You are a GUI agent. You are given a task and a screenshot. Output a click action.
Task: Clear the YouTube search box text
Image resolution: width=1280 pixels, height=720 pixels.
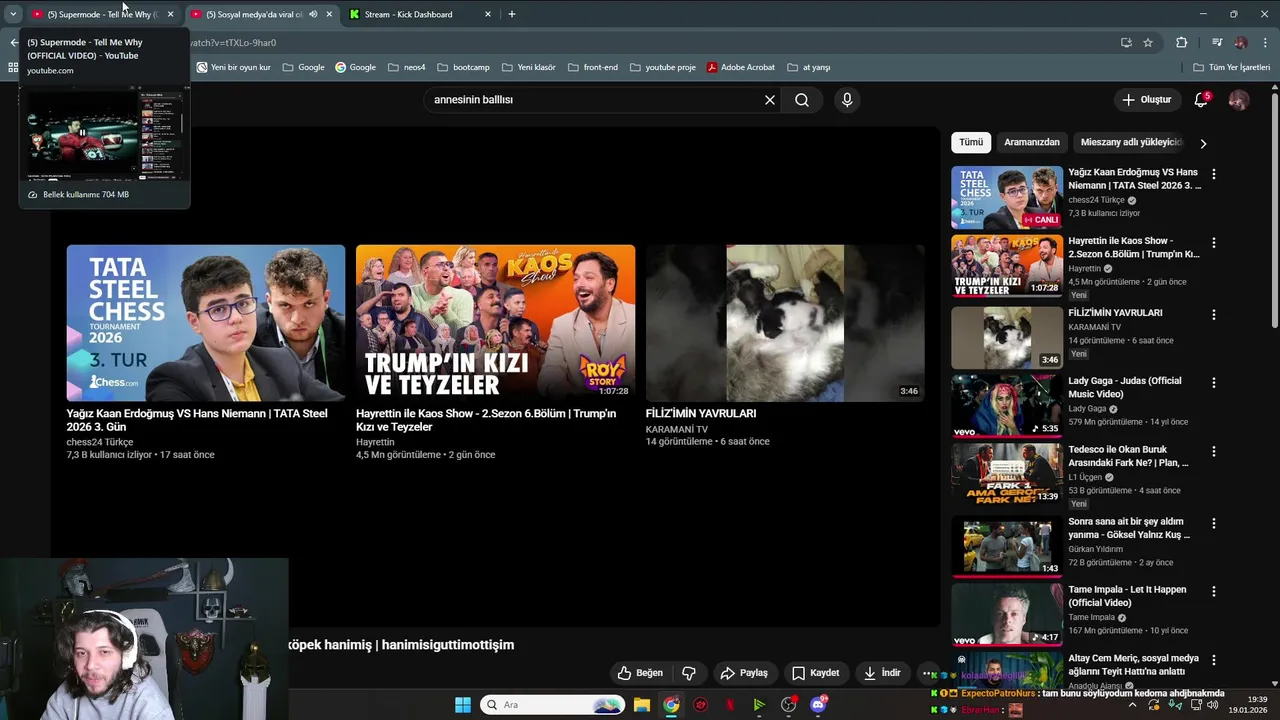coord(770,100)
